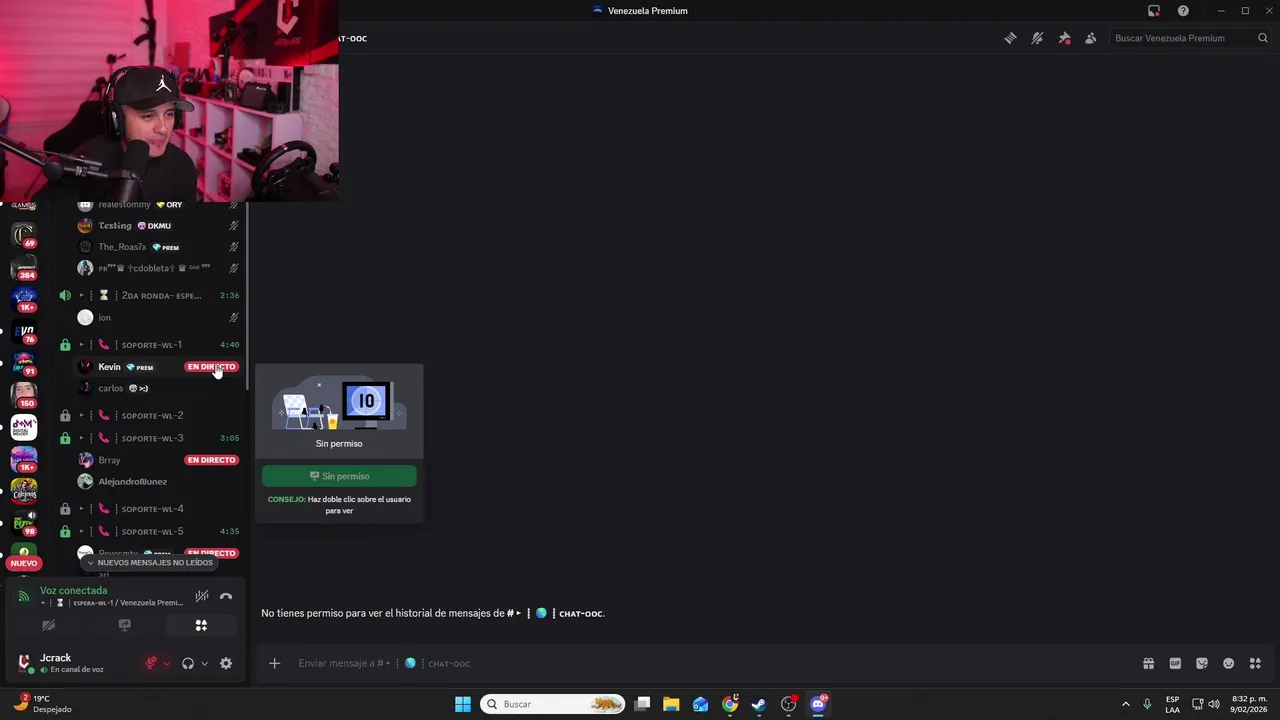The height and width of the screenshot is (720, 1280).
Task: Open headphones output options dropdown arrow
Action: (204, 663)
